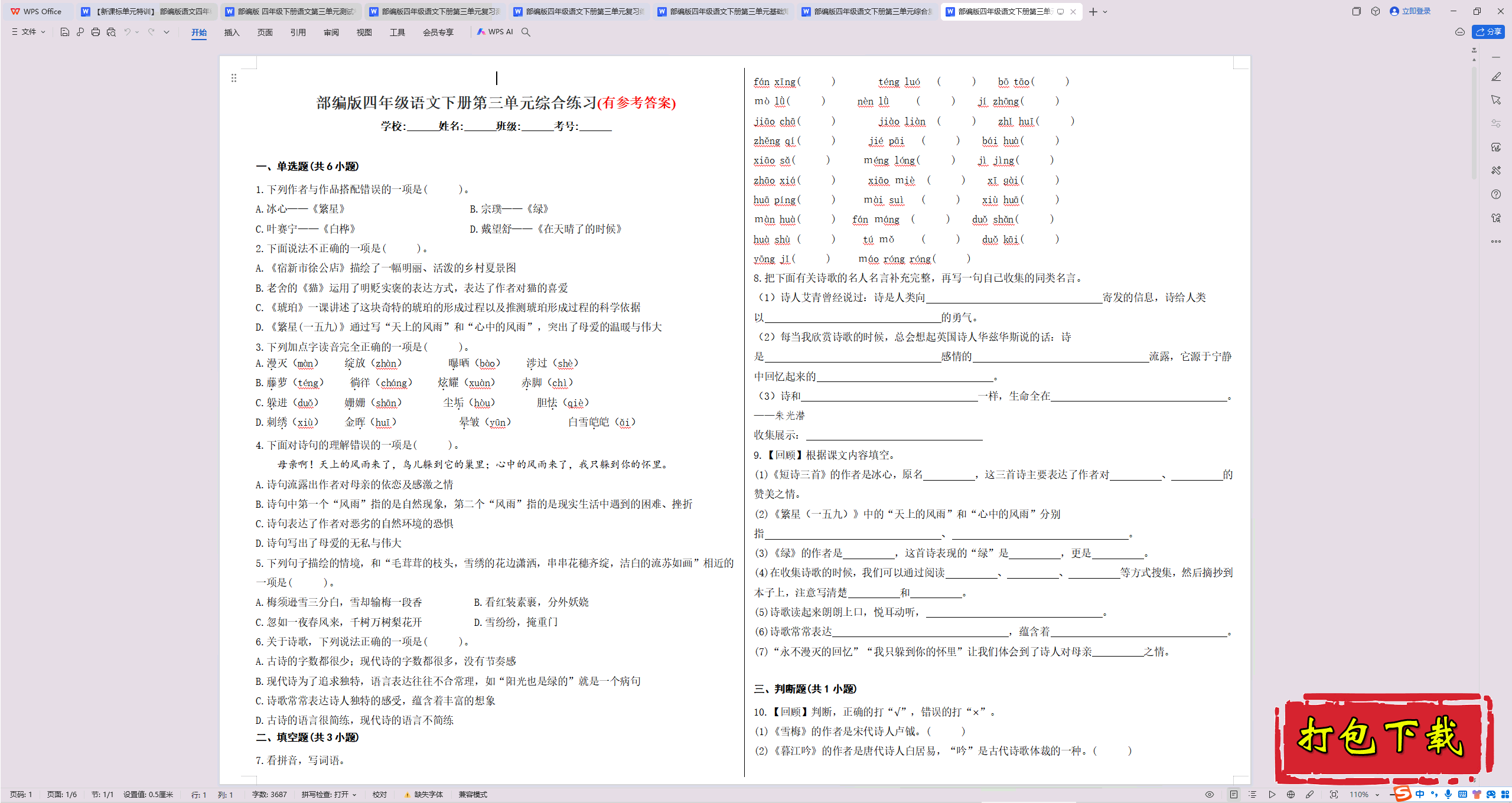The height and width of the screenshot is (803, 1512).
Task: Open the 会员专享 ribbon tab
Action: click(438, 32)
